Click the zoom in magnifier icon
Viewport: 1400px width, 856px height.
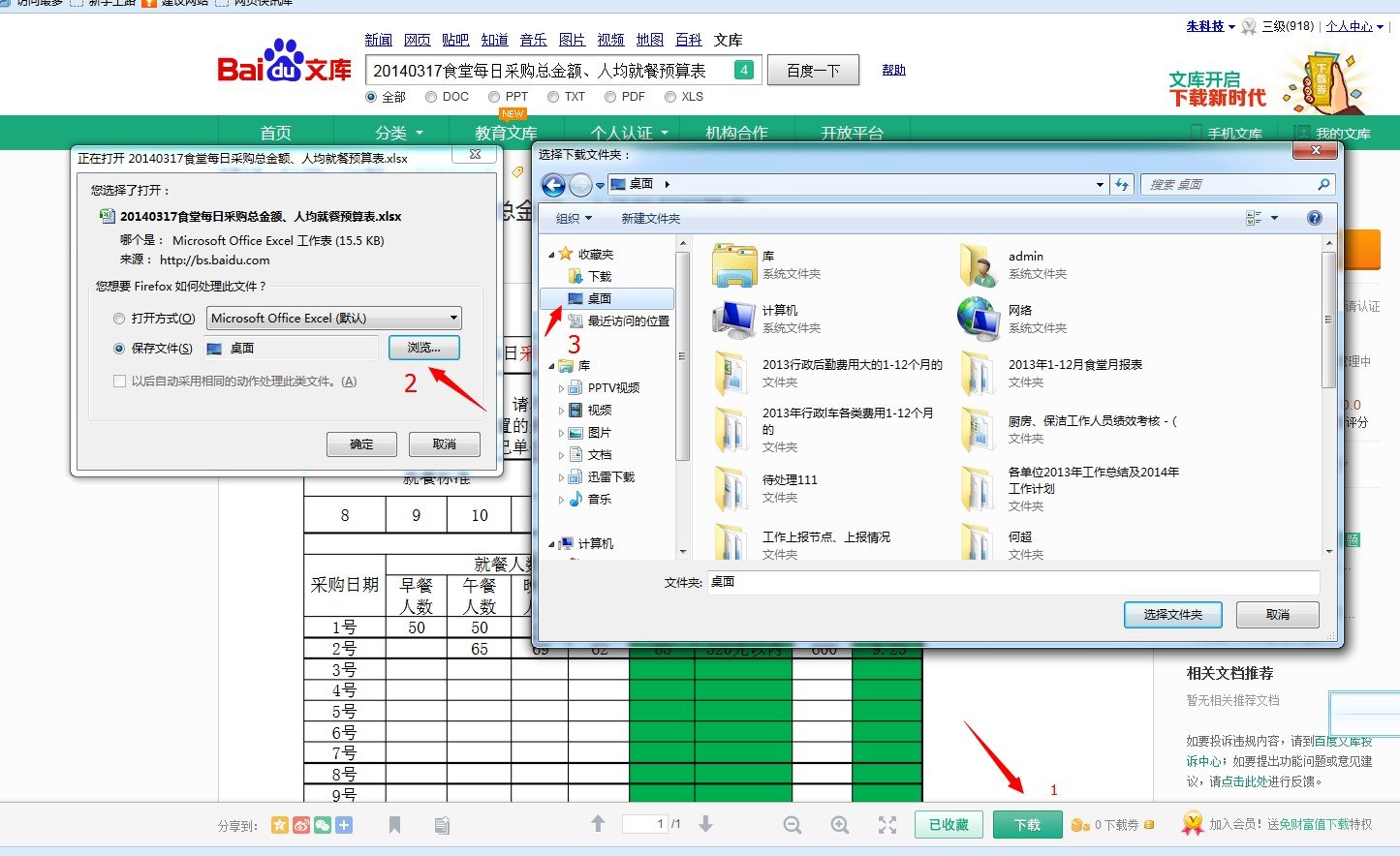(840, 825)
